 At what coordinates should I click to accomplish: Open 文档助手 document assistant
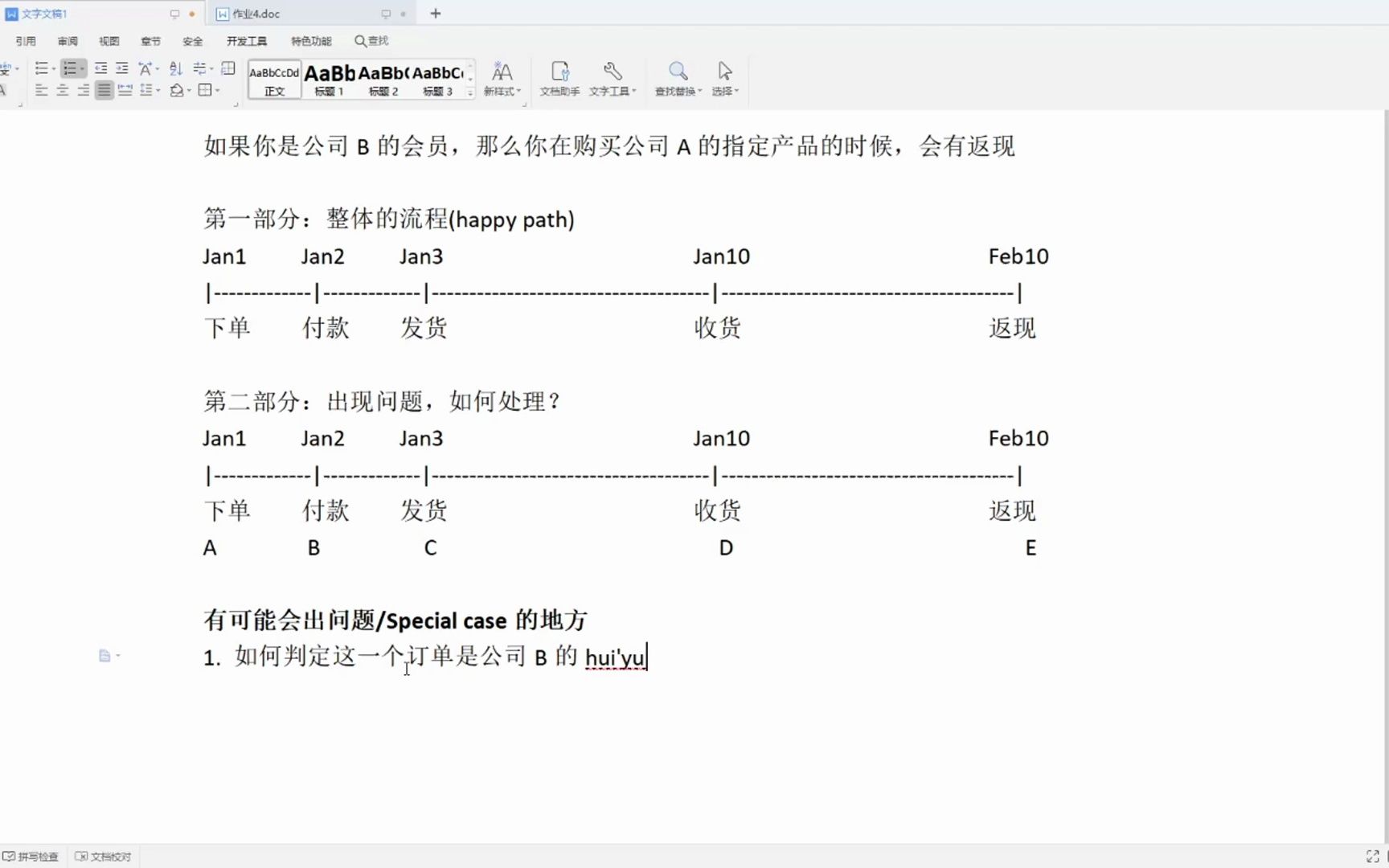559,80
